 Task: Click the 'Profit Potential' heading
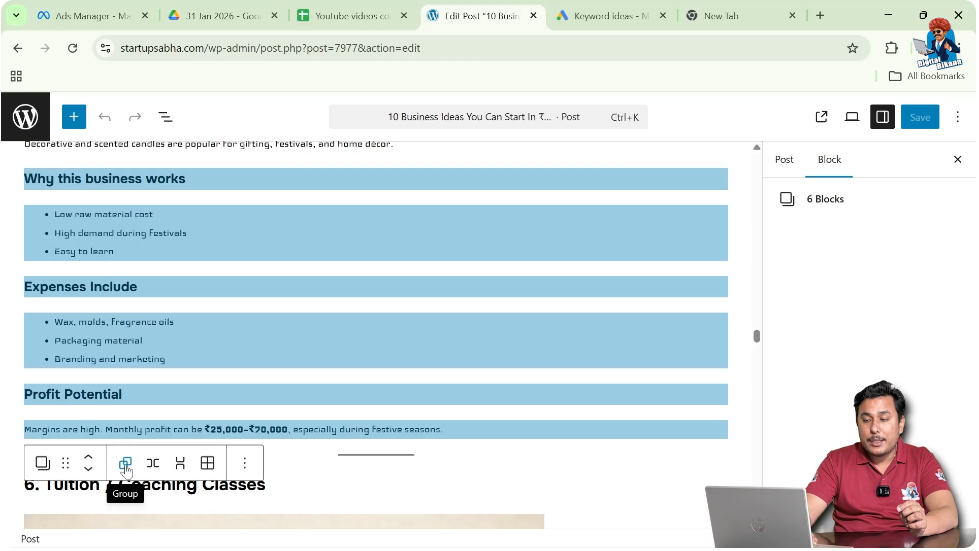pyautogui.click(x=376, y=394)
